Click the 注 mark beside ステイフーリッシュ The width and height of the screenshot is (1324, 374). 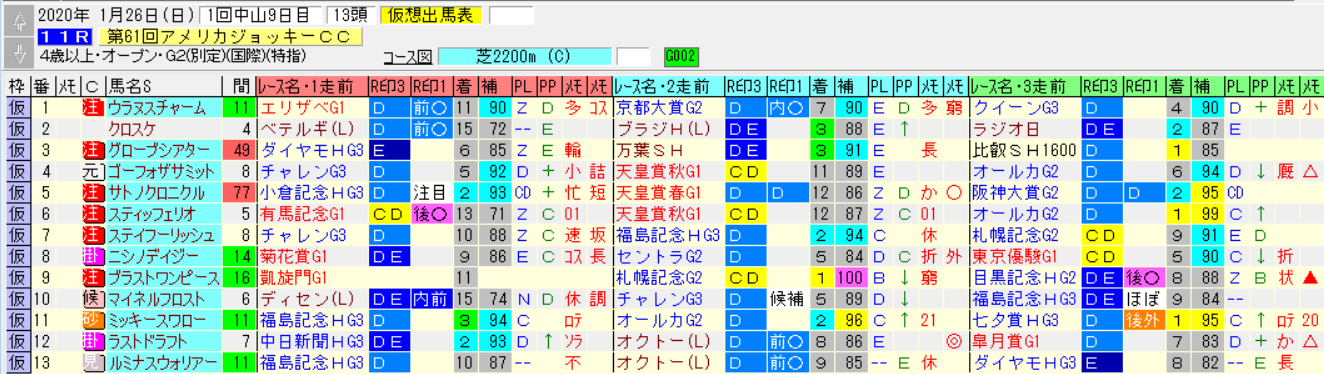pyautogui.click(x=94, y=235)
